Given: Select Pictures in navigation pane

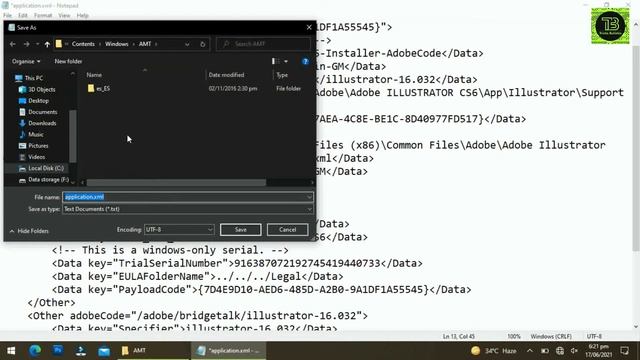Looking at the screenshot, I should coord(38,146).
